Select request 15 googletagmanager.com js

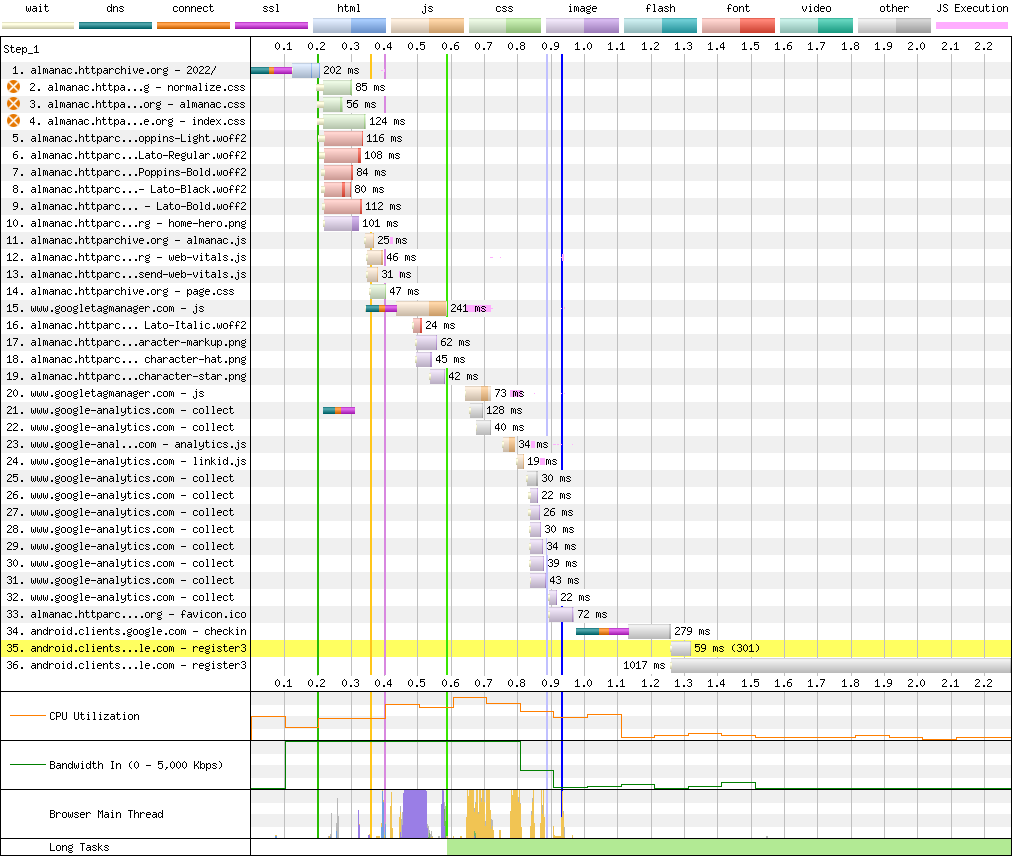point(105,308)
